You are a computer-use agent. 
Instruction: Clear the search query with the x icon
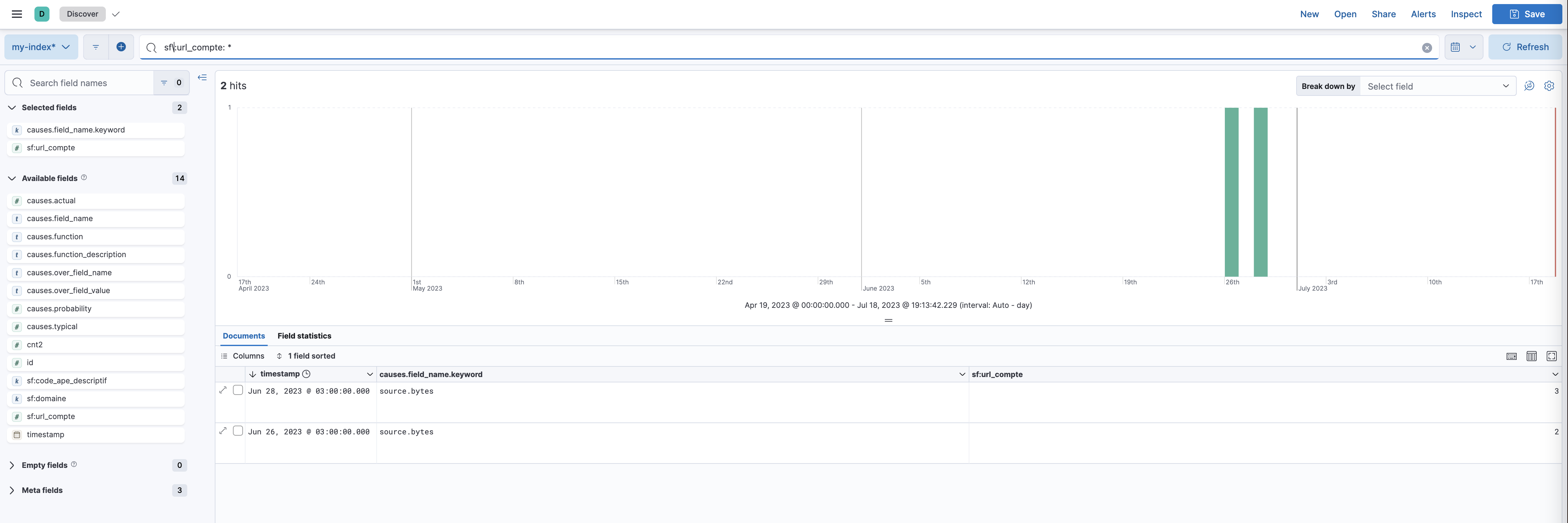(x=1427, y=47)
